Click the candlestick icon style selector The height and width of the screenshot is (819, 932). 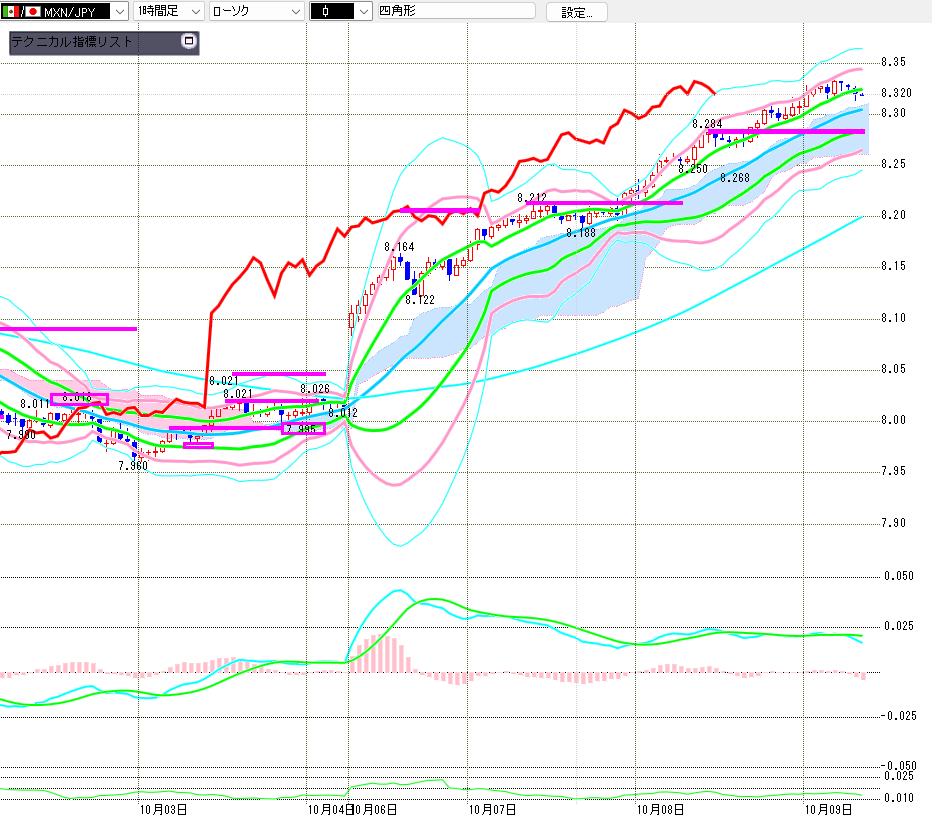[x=340, y=12]
